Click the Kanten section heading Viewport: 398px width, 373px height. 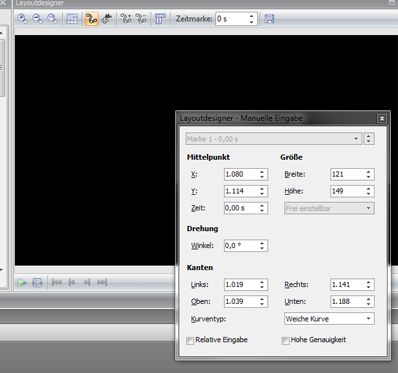(x=200, y=268)
